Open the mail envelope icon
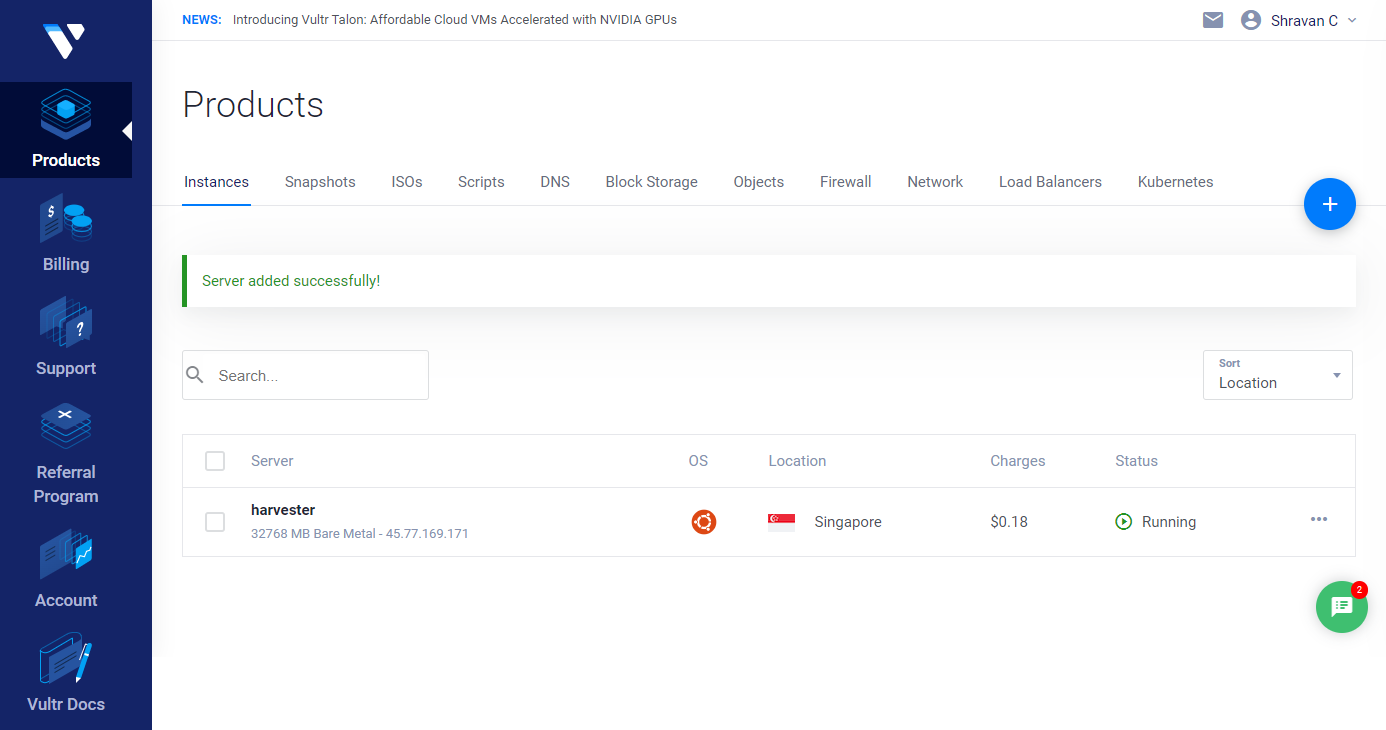 click(1213, 20)
